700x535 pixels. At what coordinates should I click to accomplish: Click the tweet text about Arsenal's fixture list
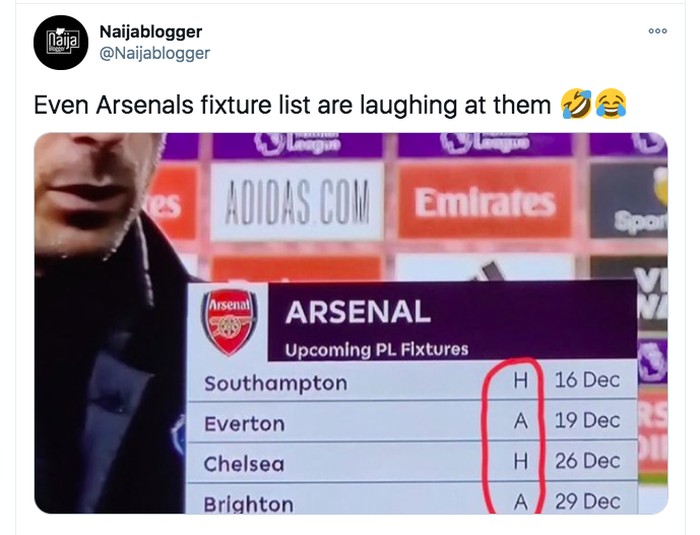(293, 104)
